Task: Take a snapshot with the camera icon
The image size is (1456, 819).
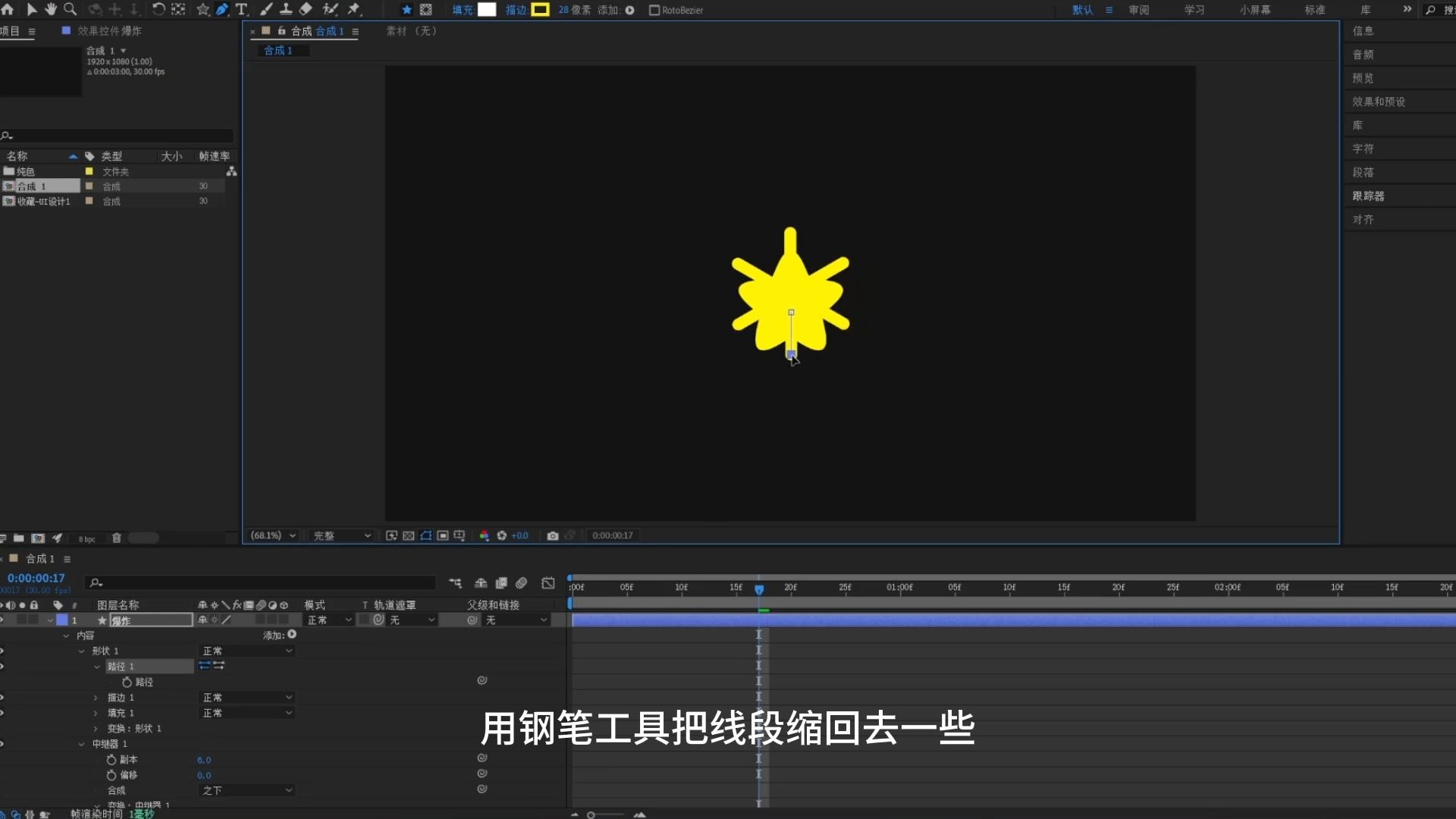Action: point(553,535)
